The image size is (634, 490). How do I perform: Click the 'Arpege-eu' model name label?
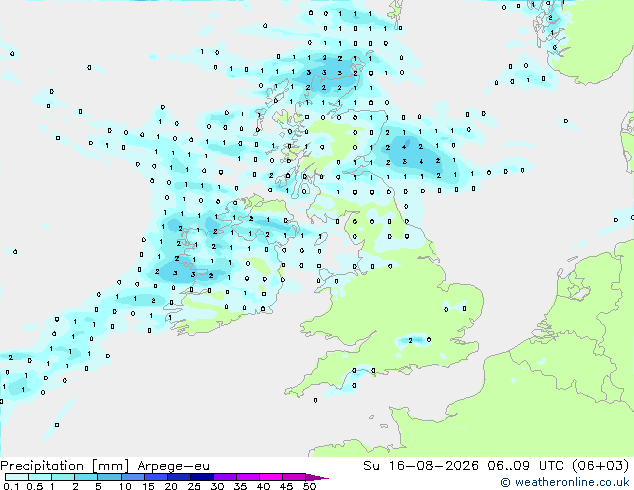click(173, 466)
